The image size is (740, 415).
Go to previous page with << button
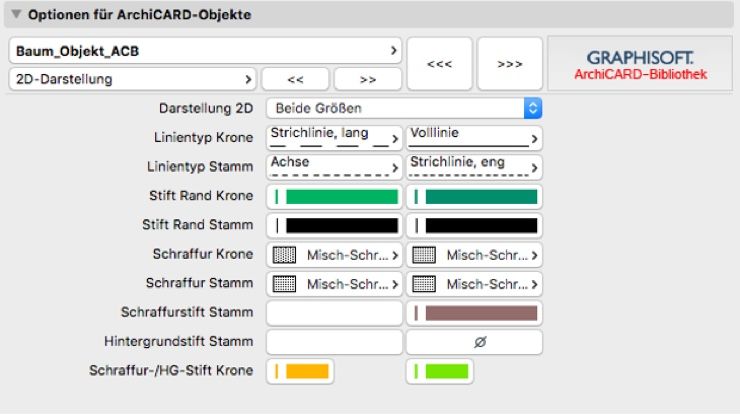pyautogui.click(x=295, y=79)
